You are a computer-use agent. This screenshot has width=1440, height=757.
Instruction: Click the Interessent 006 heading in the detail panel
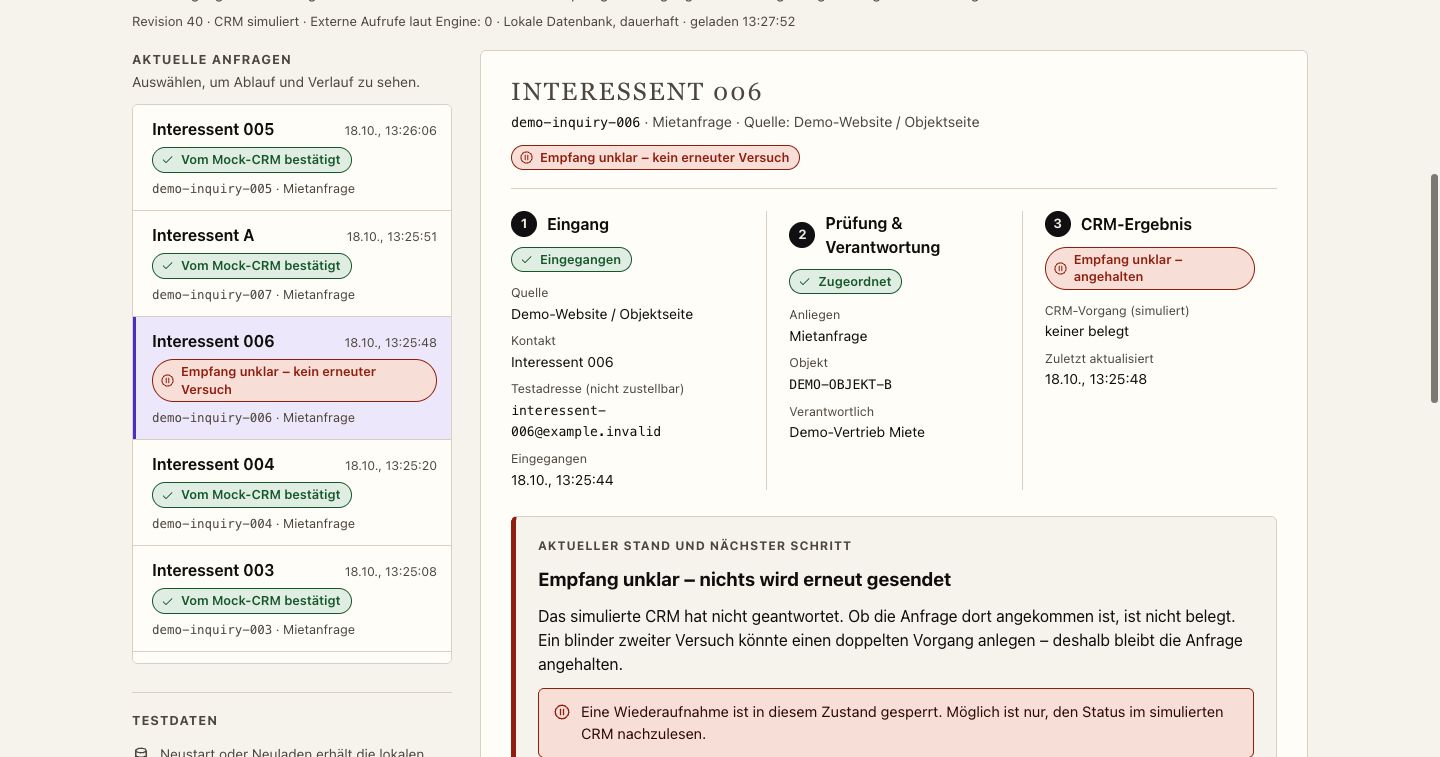pyautogui.click(x=637, y=92)
